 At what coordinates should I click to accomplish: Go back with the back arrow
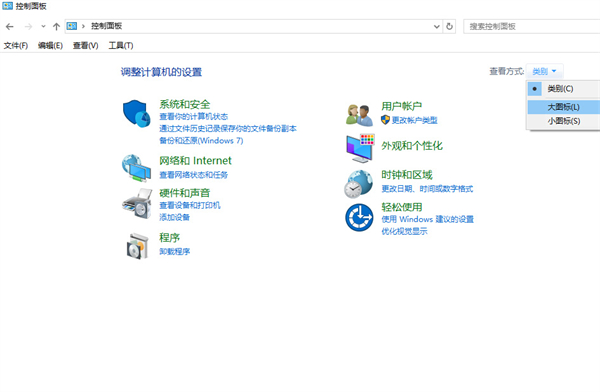pyautogui.click(x=10, y=26)
